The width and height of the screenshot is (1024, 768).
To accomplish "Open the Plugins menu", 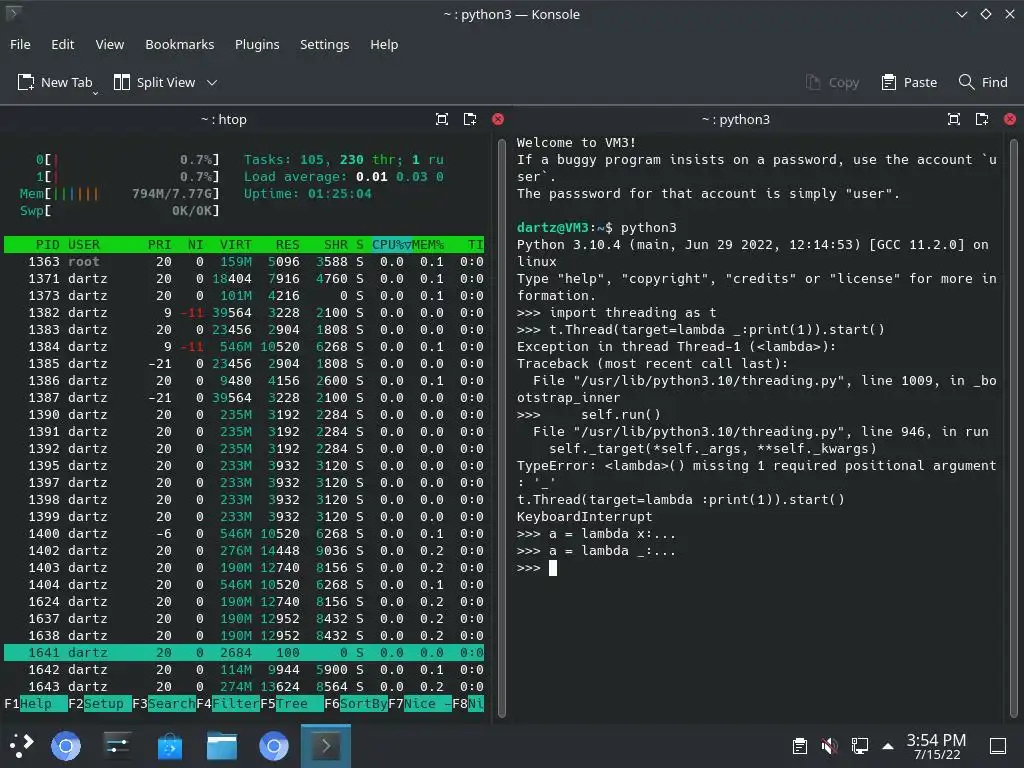I will click(257, 44).
